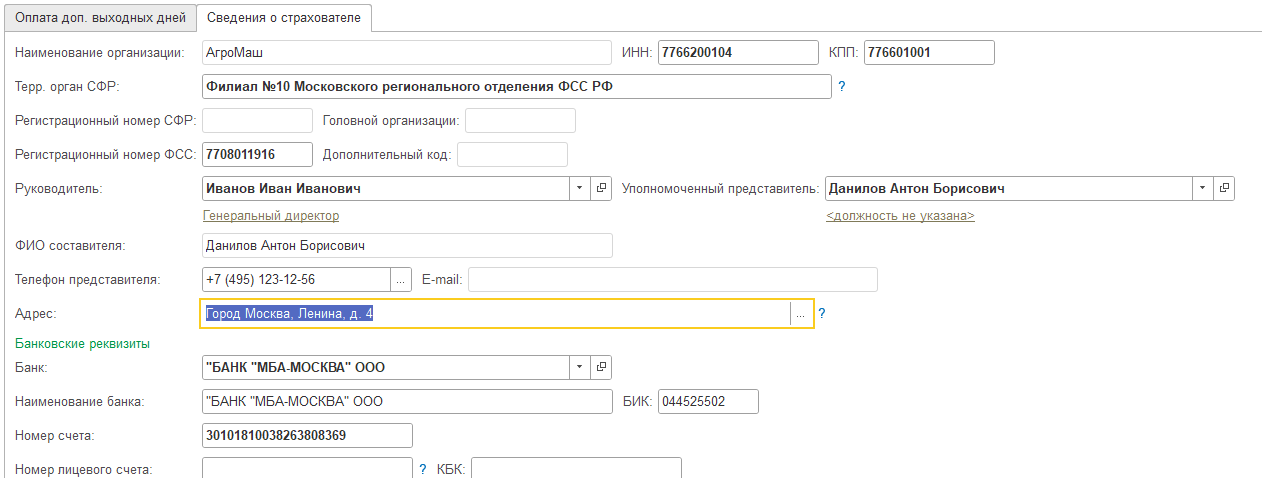
Task: Open the Уполномоченный представитель record icon
Action: 1225,188
